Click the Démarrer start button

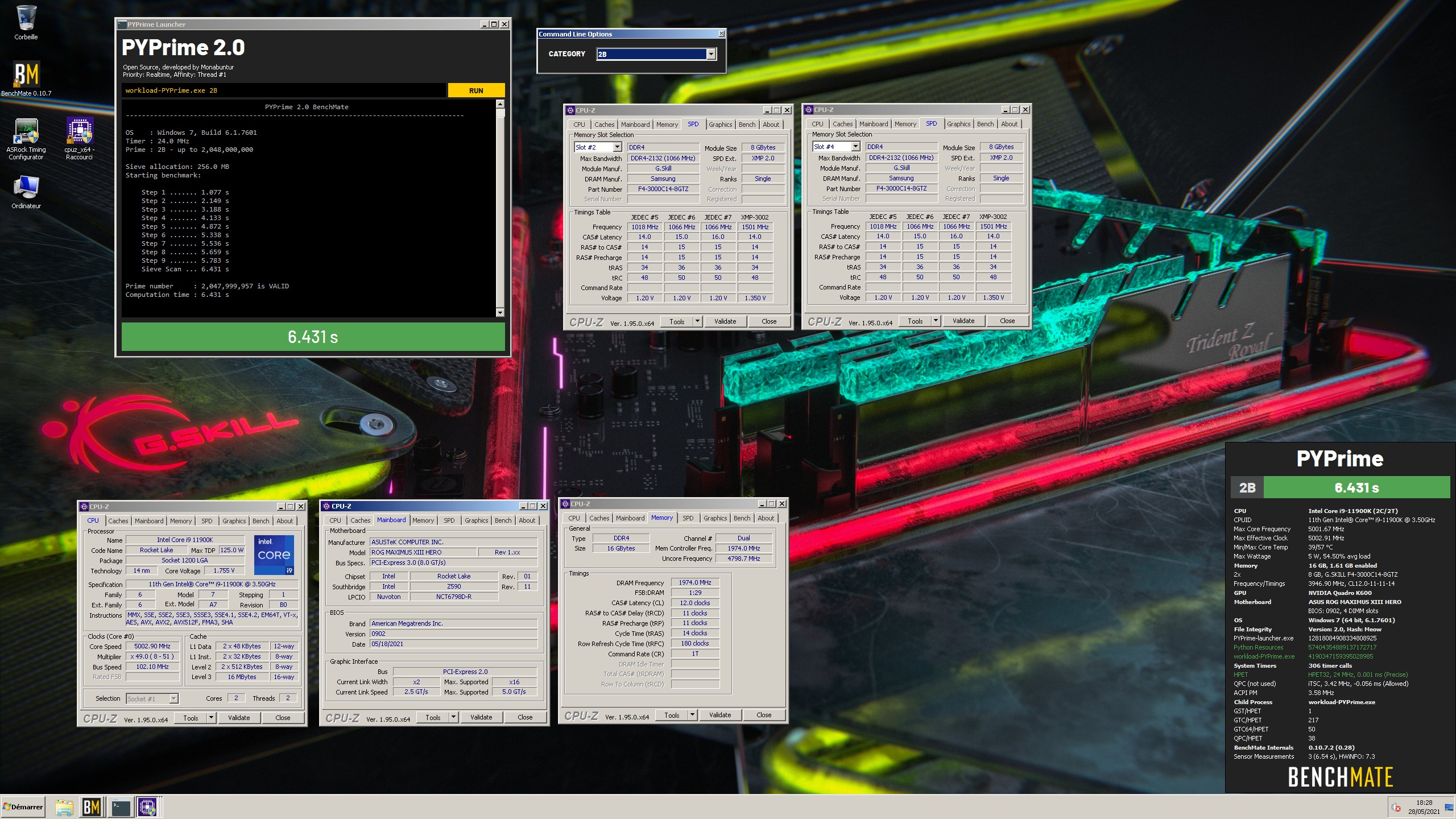tap(23, 806)
